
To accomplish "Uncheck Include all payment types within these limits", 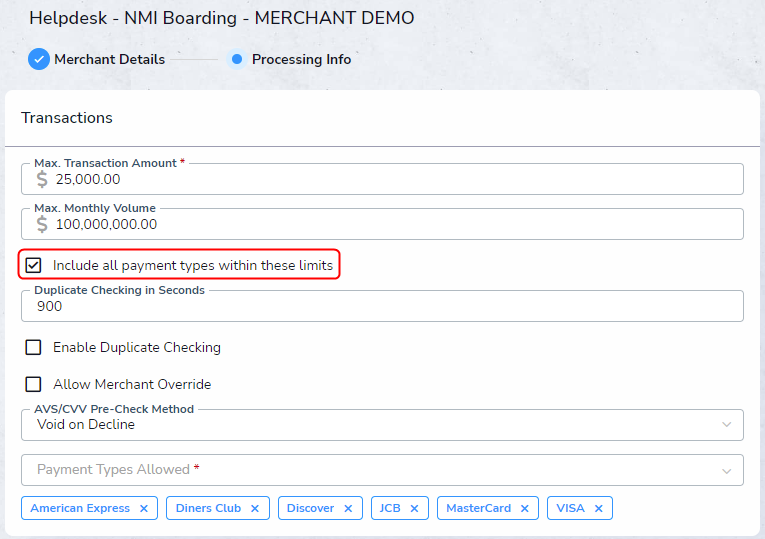I will point(33,265).
